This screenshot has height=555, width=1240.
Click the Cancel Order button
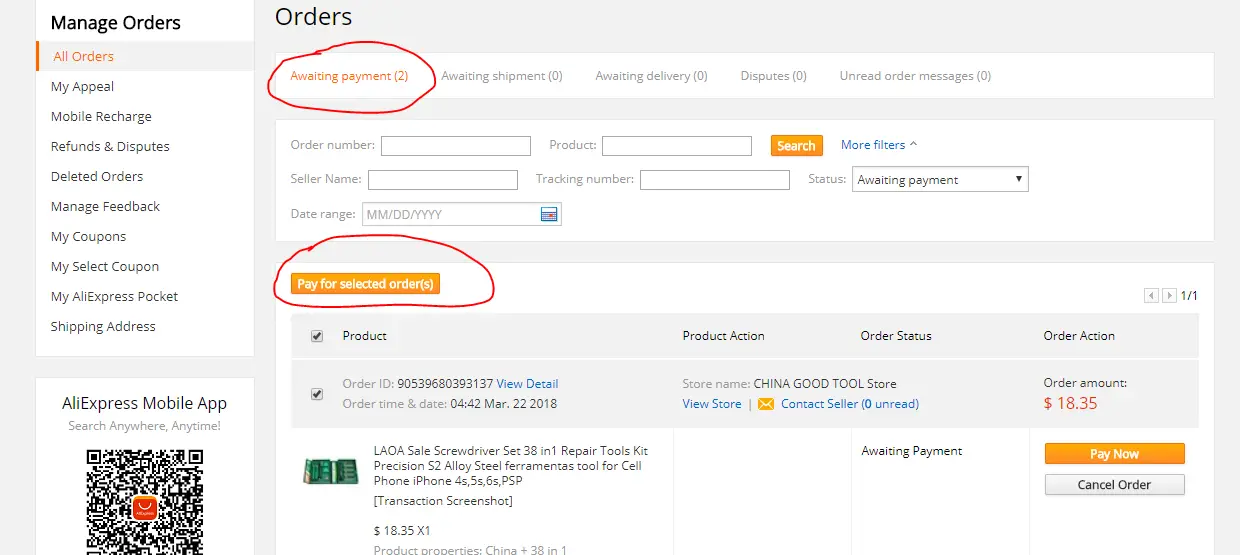[x=1114, y=485]
